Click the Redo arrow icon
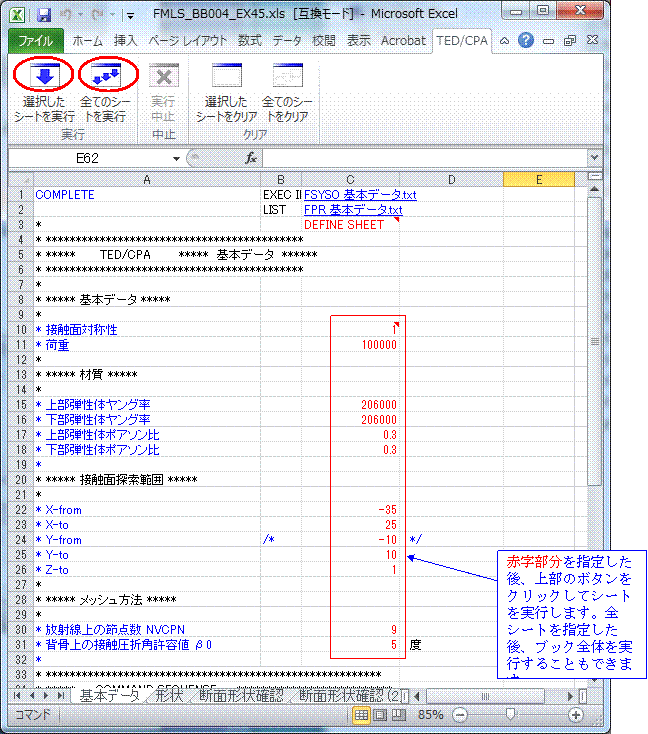 tap(97, 15)
